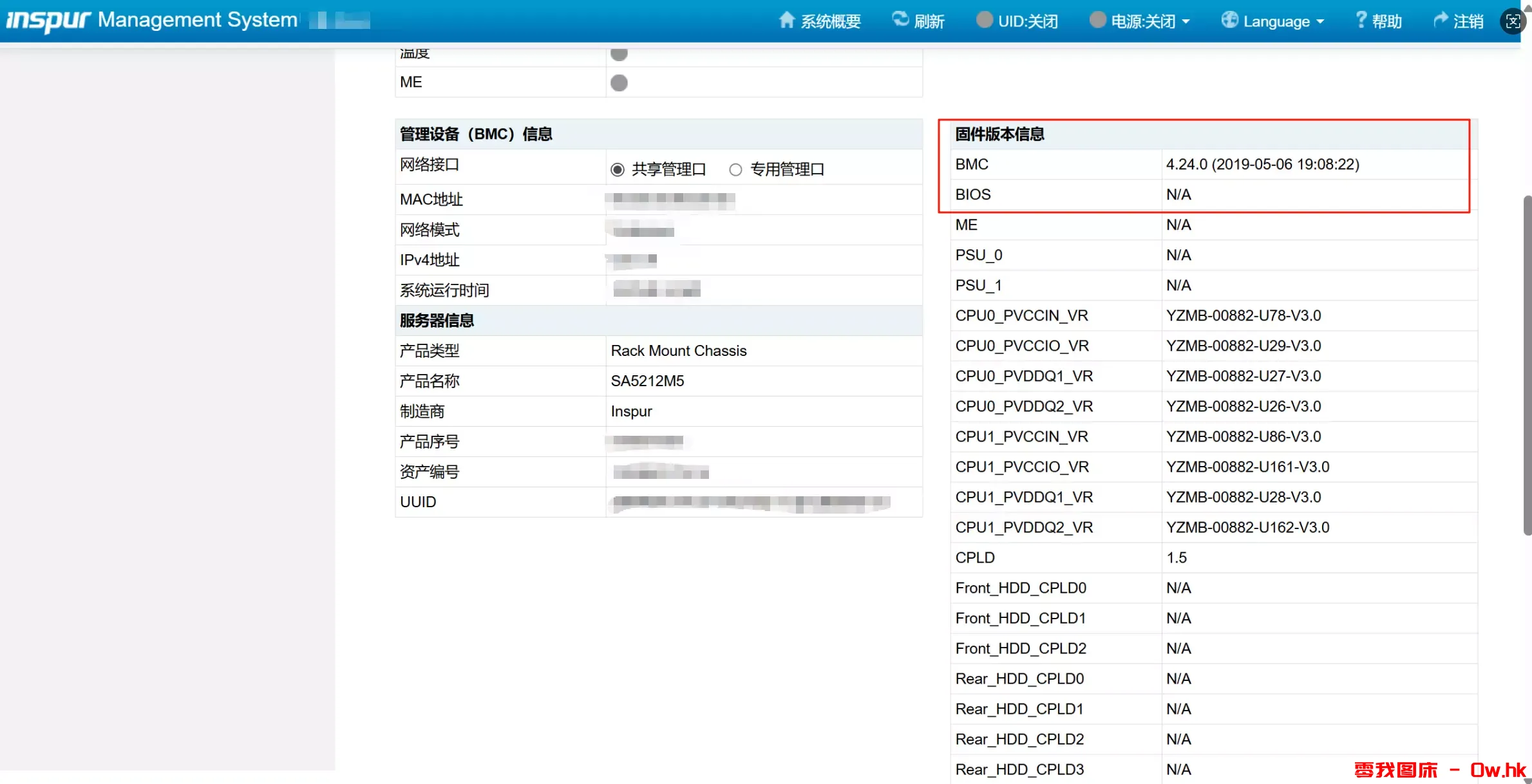Click the power status indicator circle
Viewport: 1532px width, 784px height.
pyautogui.click(x=1097, y=20)
